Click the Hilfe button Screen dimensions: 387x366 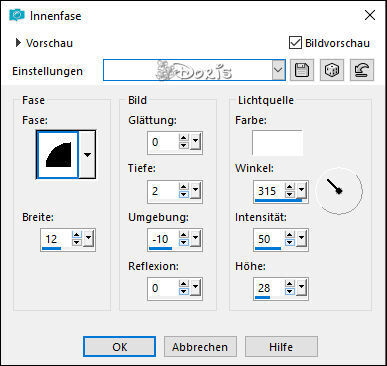point(281,347)
